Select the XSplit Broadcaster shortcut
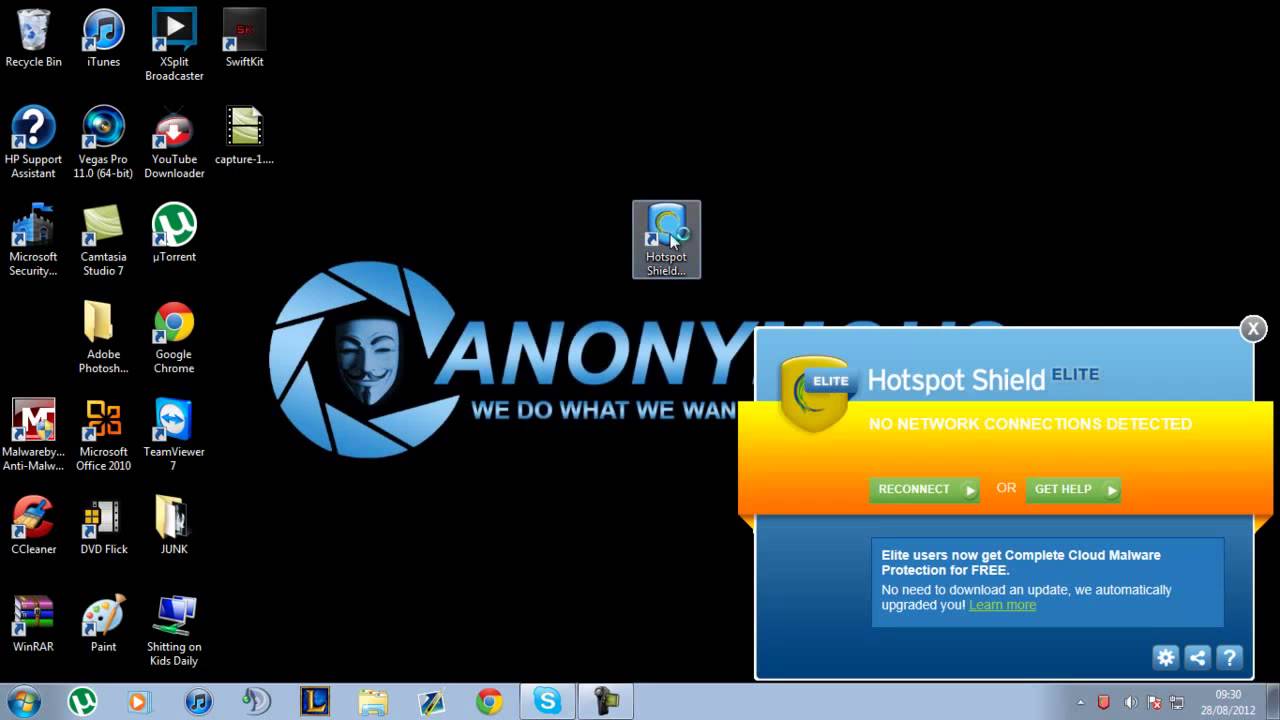The image size is (1280, 720). pos(174,45)
